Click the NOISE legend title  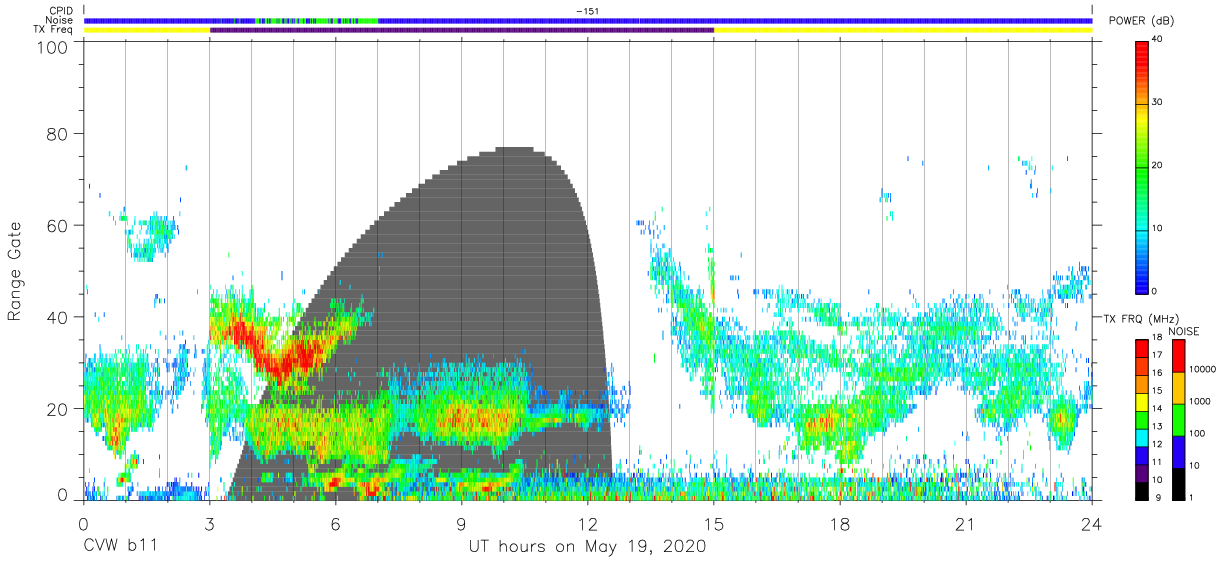tap(1184, 331)
